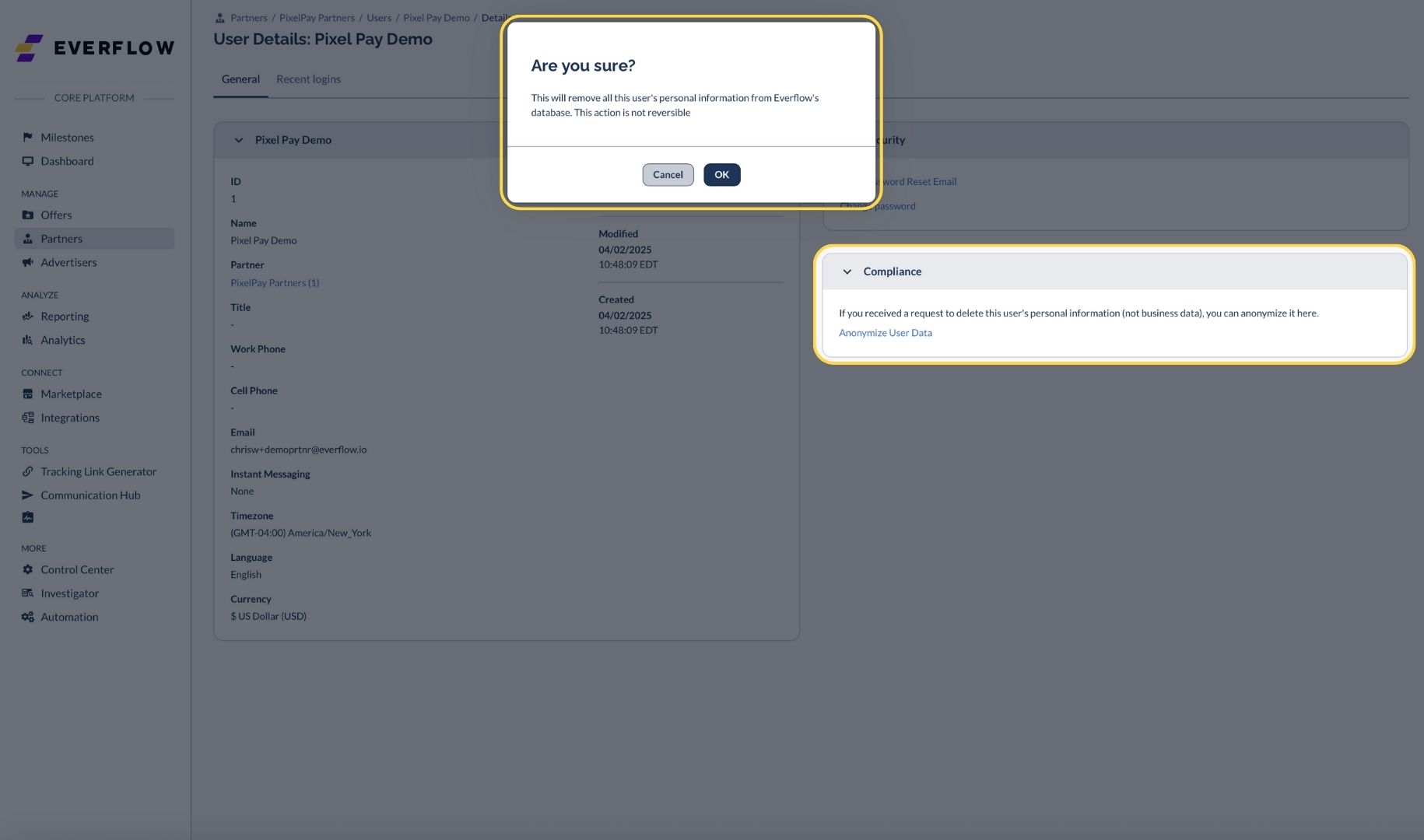Viewport: 1424px width, 840px height.
Task: Click the "Are you sure?" dialog title
Action: coord(583,66)
